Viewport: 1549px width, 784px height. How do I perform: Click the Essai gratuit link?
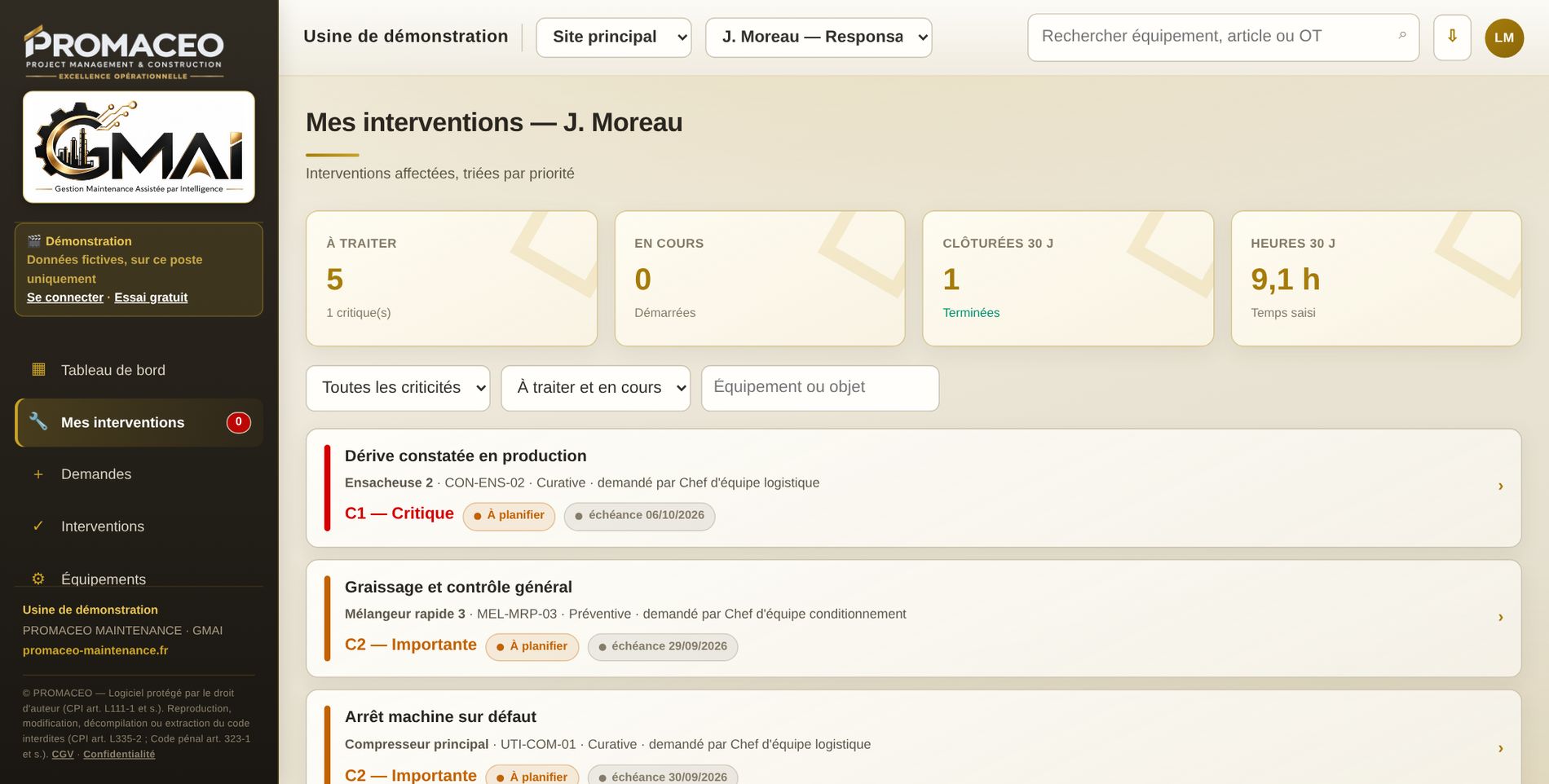[x=151, y=297]
